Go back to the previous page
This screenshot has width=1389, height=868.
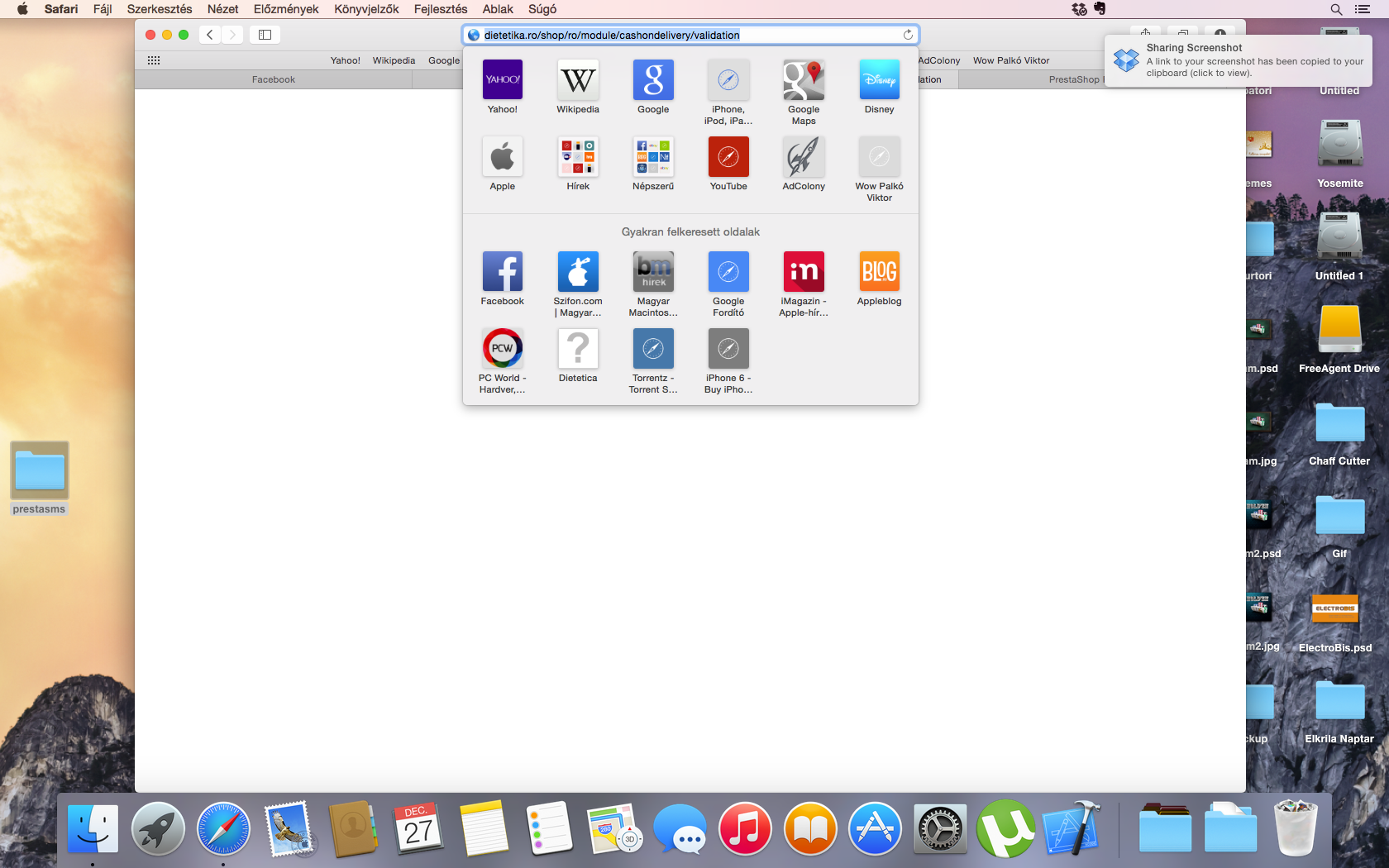click(x=210, y=35)
